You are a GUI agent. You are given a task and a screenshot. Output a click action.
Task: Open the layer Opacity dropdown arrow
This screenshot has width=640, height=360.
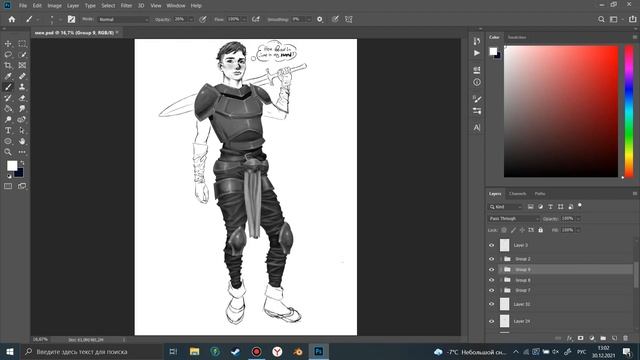pyautogui.click(x=578, y=219)
